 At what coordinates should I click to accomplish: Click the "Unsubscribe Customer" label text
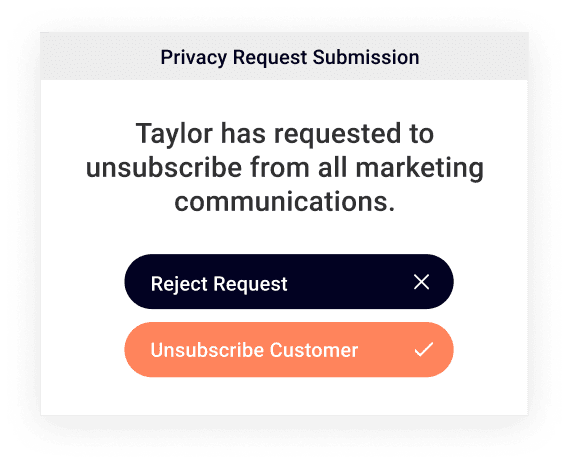(254, 350)
